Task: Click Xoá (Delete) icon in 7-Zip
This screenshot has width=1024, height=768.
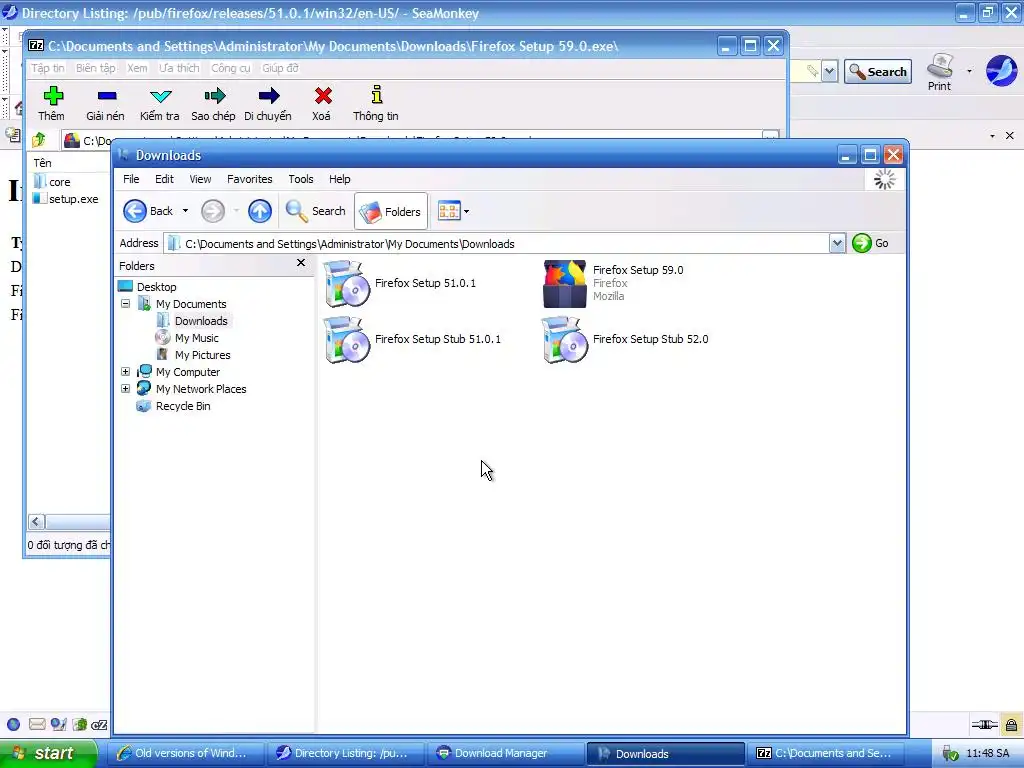Action: pyautogui.click(x=323, y=96)
